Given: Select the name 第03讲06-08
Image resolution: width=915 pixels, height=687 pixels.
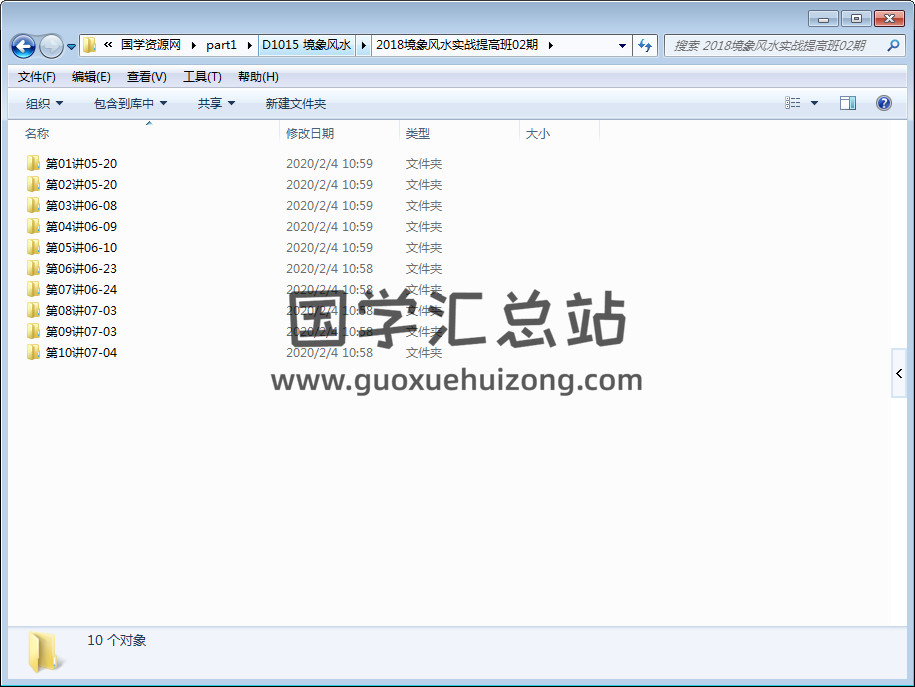Looking at the screenshot, I should (82, 206).
